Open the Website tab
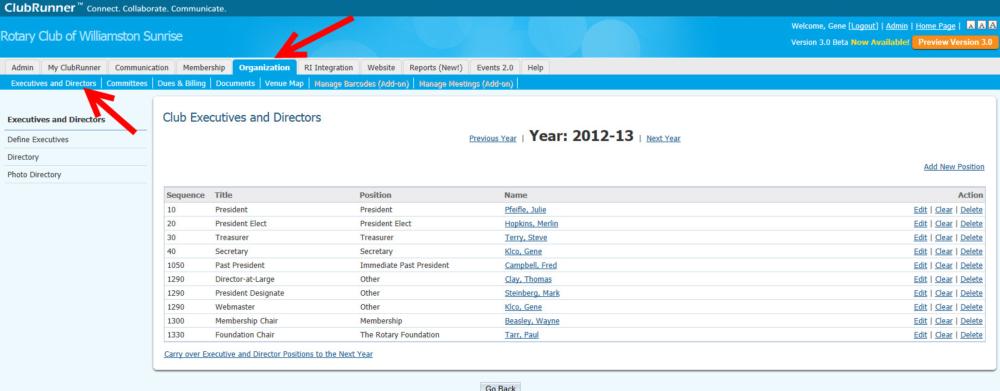Viewport: 1000px width, 391px height. pyautogui.click(x=381, y=68)
